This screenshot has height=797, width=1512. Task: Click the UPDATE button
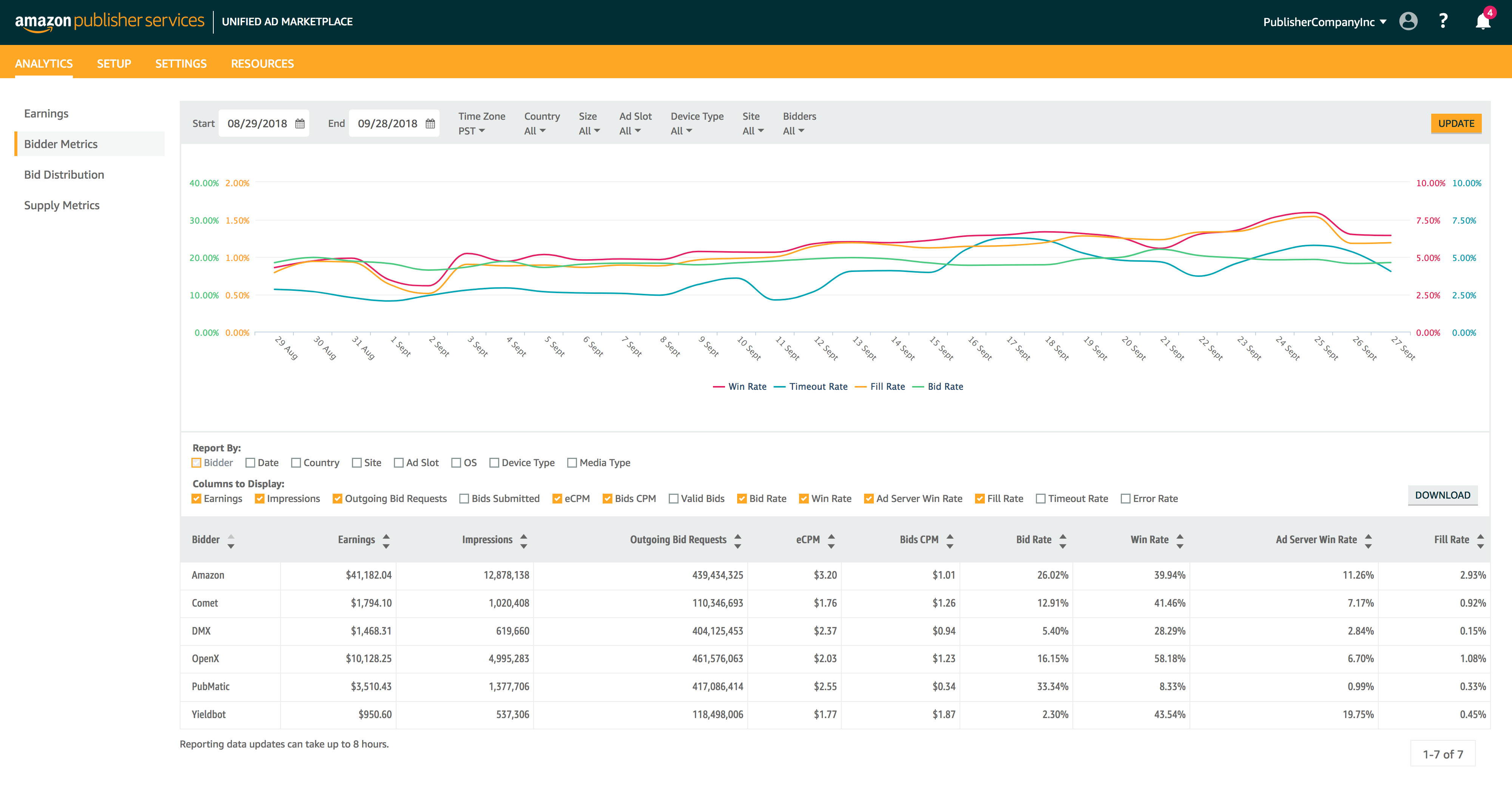pos(1456,124)
